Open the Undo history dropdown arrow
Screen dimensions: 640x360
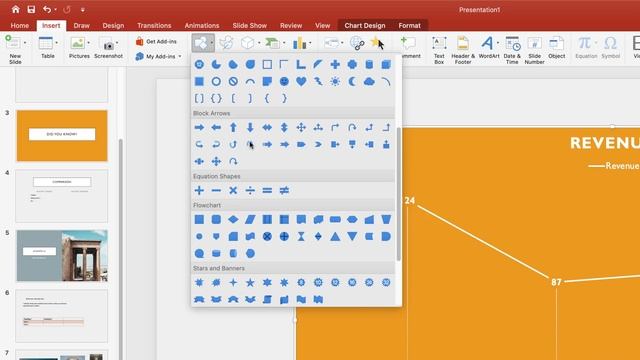pyautogui.click(x=56, y=9)
